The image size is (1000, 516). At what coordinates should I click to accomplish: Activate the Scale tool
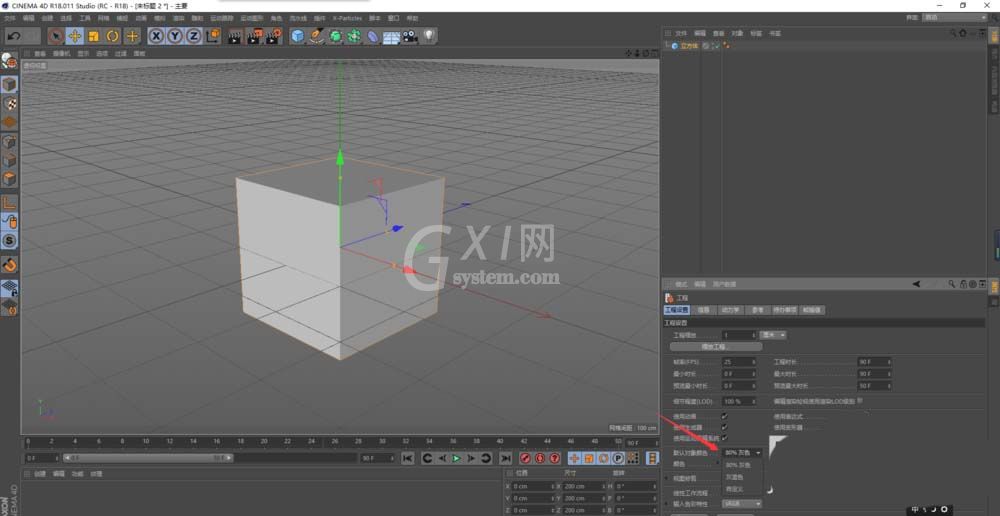94,36
